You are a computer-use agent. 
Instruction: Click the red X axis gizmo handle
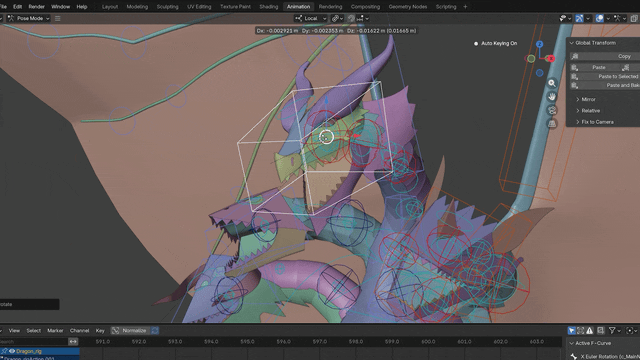point(551,59)
